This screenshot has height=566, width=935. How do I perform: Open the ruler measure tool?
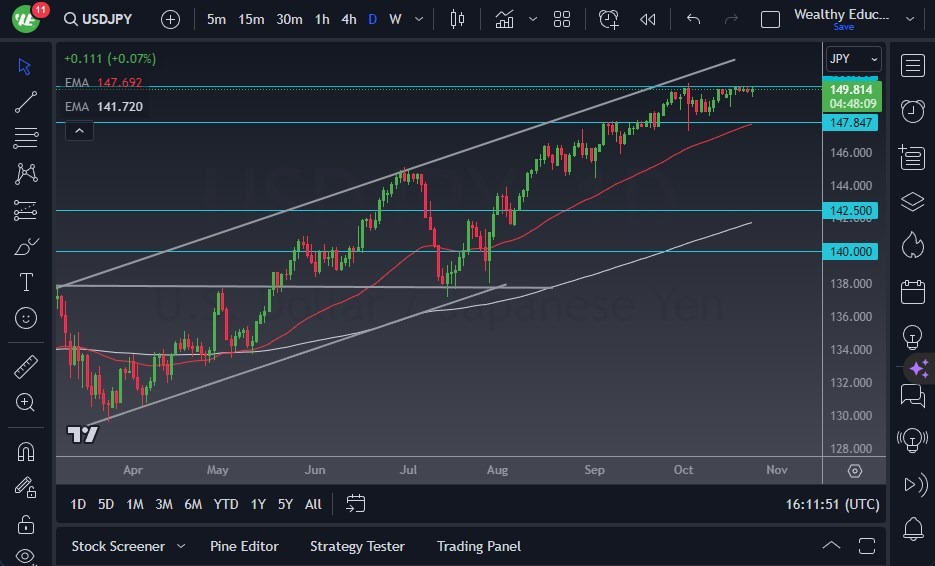click(26, 367)
